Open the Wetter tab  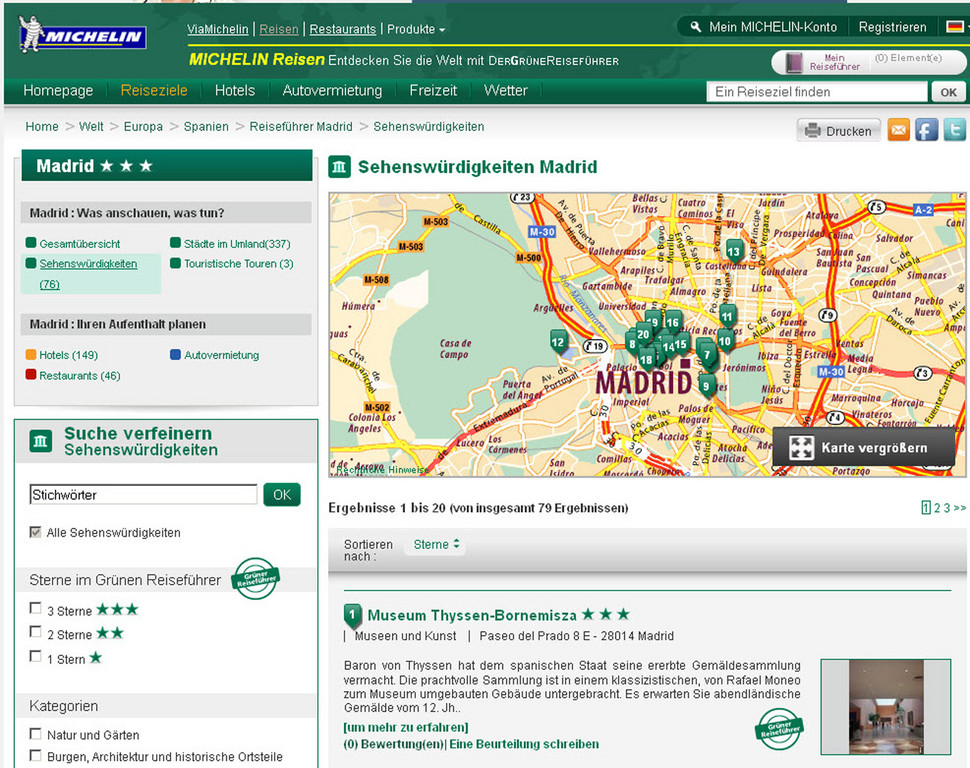[x=505, y=90]
